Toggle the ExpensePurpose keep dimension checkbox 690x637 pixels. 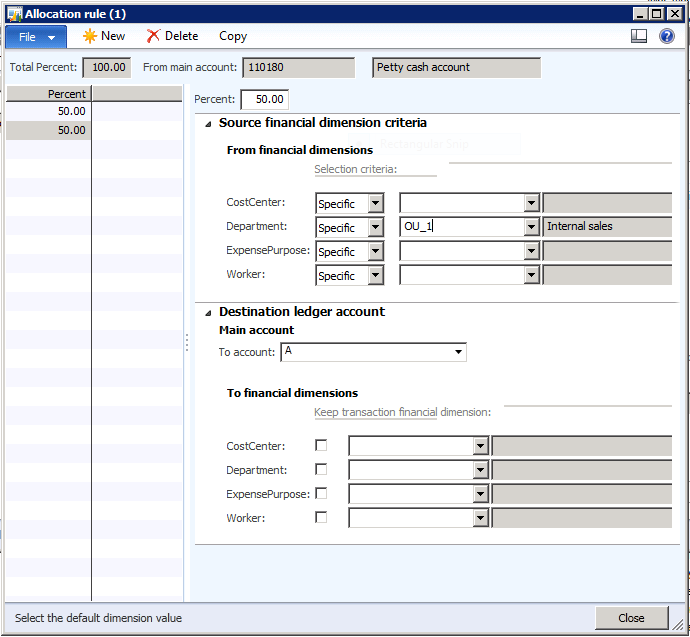(x=321, y=494)
